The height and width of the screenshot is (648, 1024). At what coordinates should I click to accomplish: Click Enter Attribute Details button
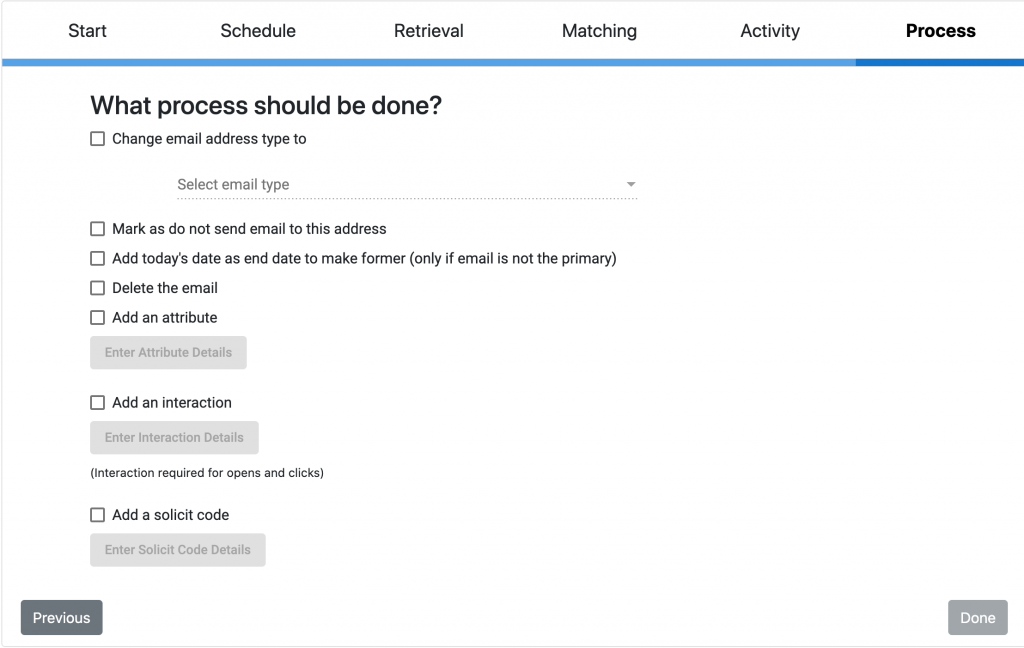pos(168,353)
